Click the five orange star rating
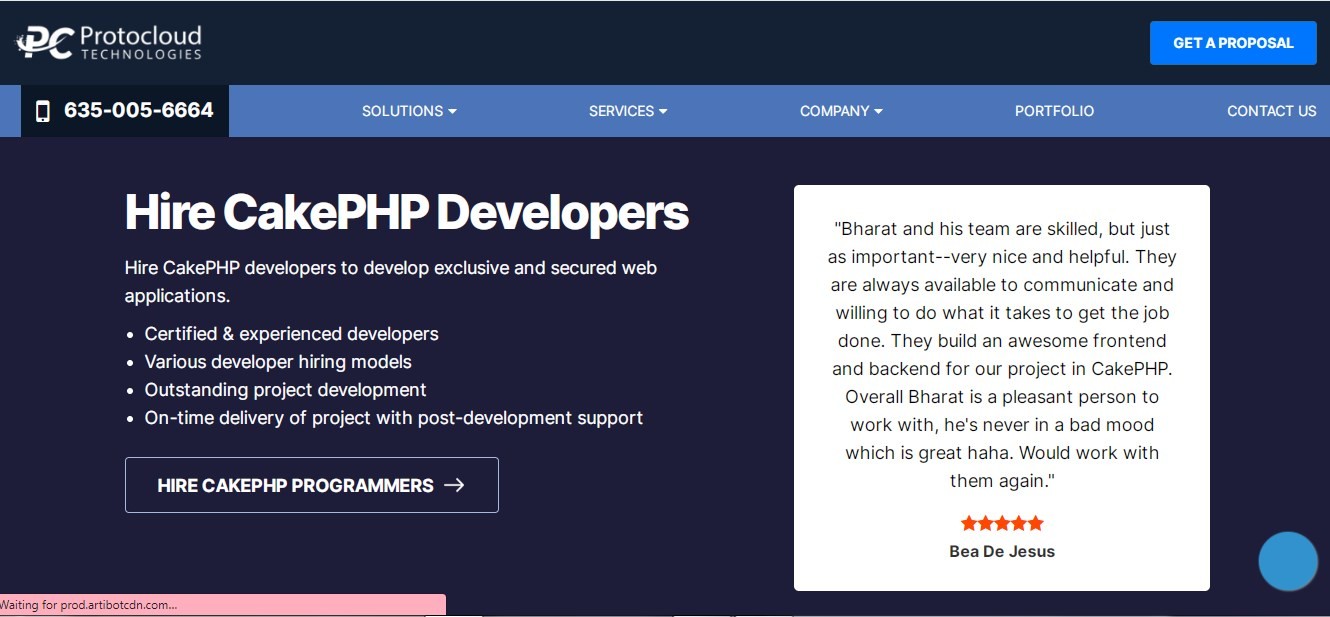The width and height of the screenshot is (1330, 617). tap(1001, 523)
